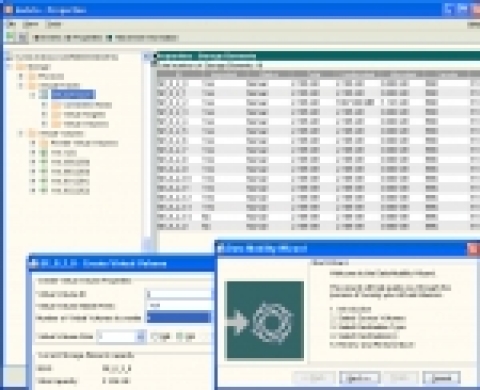Select the first radio button next to the unit dropdown
The image size is (480, 390).
point(155,337)
